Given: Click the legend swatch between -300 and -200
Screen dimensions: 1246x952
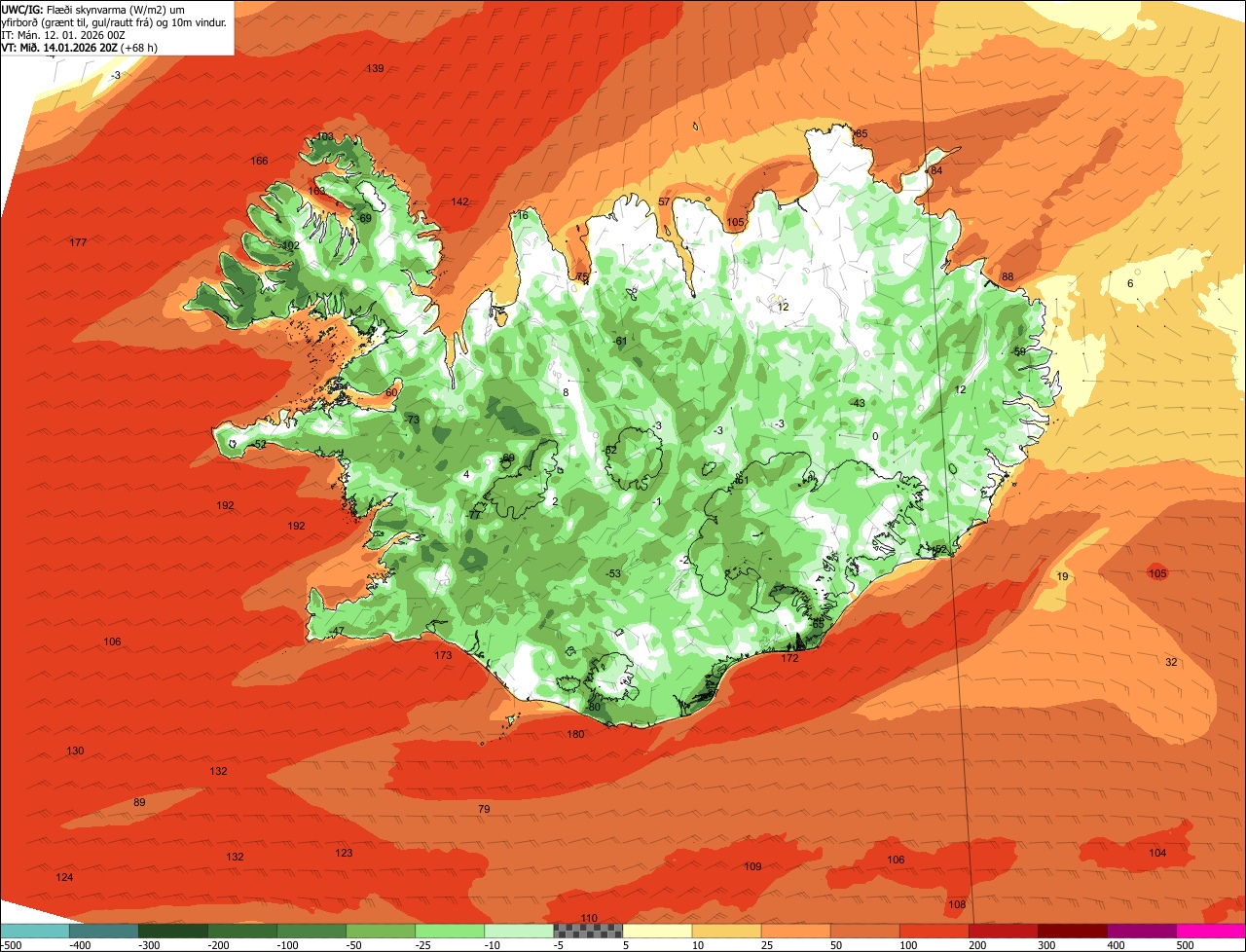Looking at the screenshot, I should pos(172,931).
